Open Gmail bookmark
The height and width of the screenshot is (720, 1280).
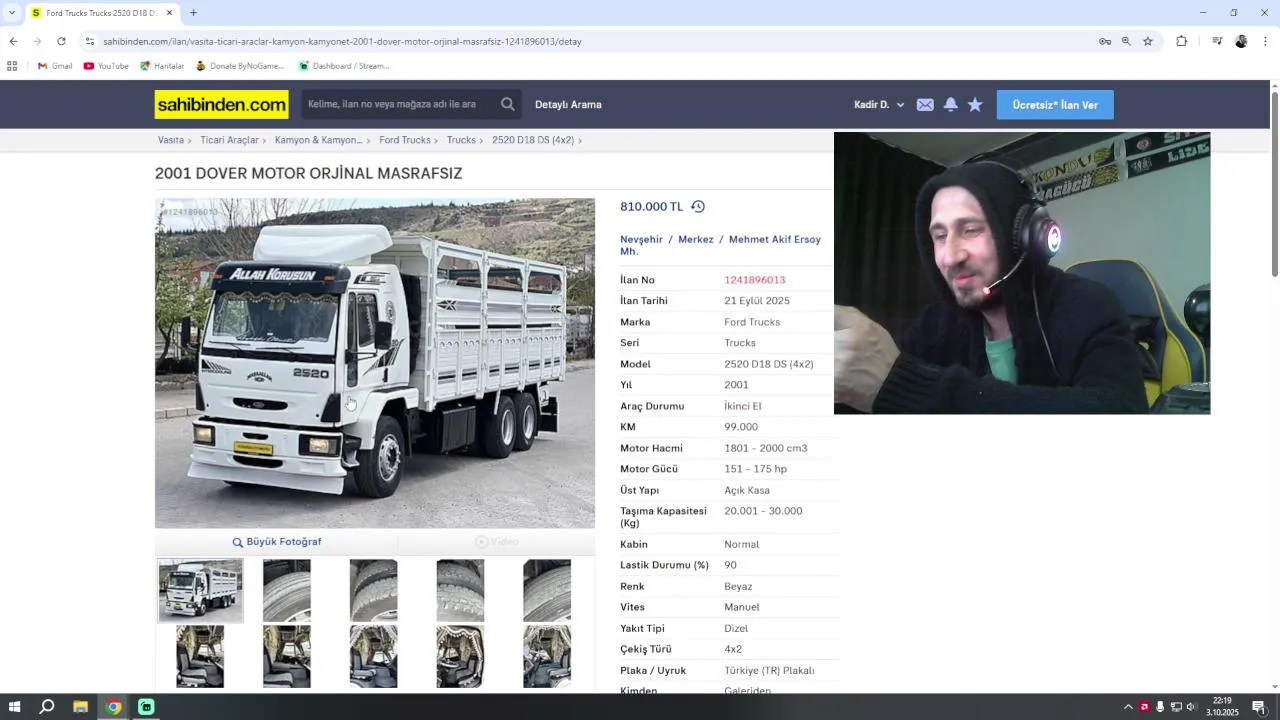coord(54,66)
